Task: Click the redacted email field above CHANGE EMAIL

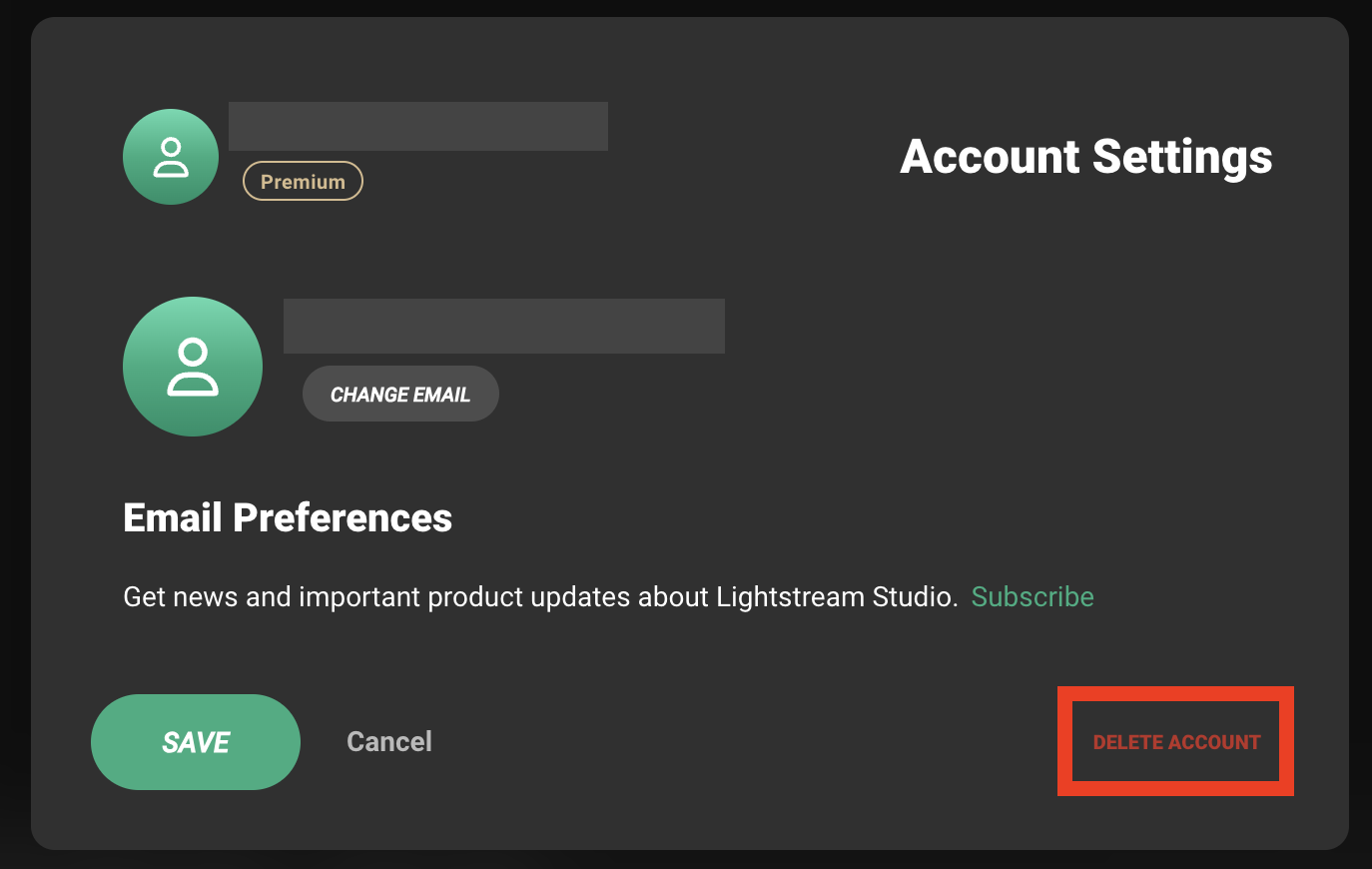Action: coord(504,326)
